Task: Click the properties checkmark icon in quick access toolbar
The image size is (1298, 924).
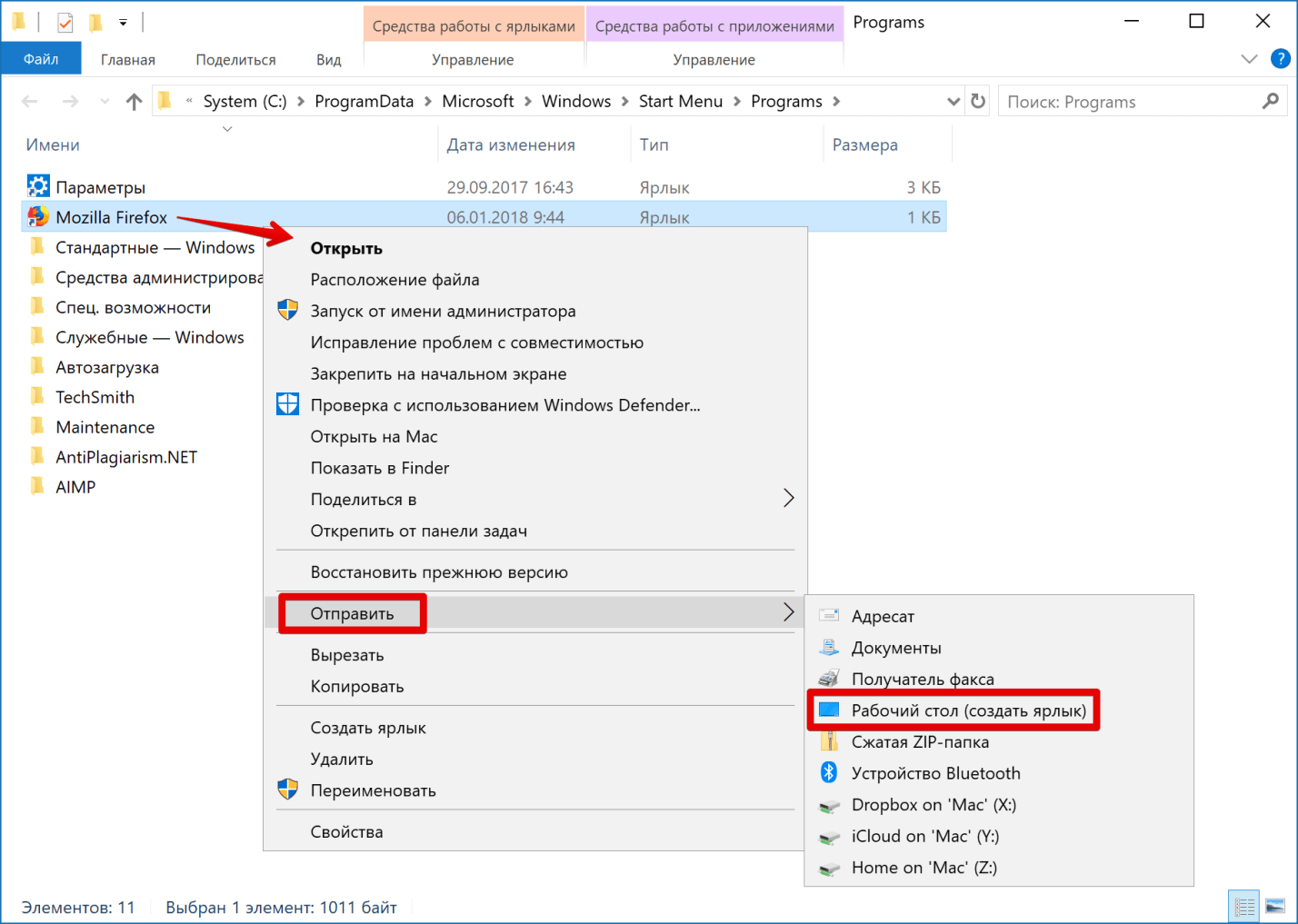Action: pyautogui.click(x=65, y=22)
